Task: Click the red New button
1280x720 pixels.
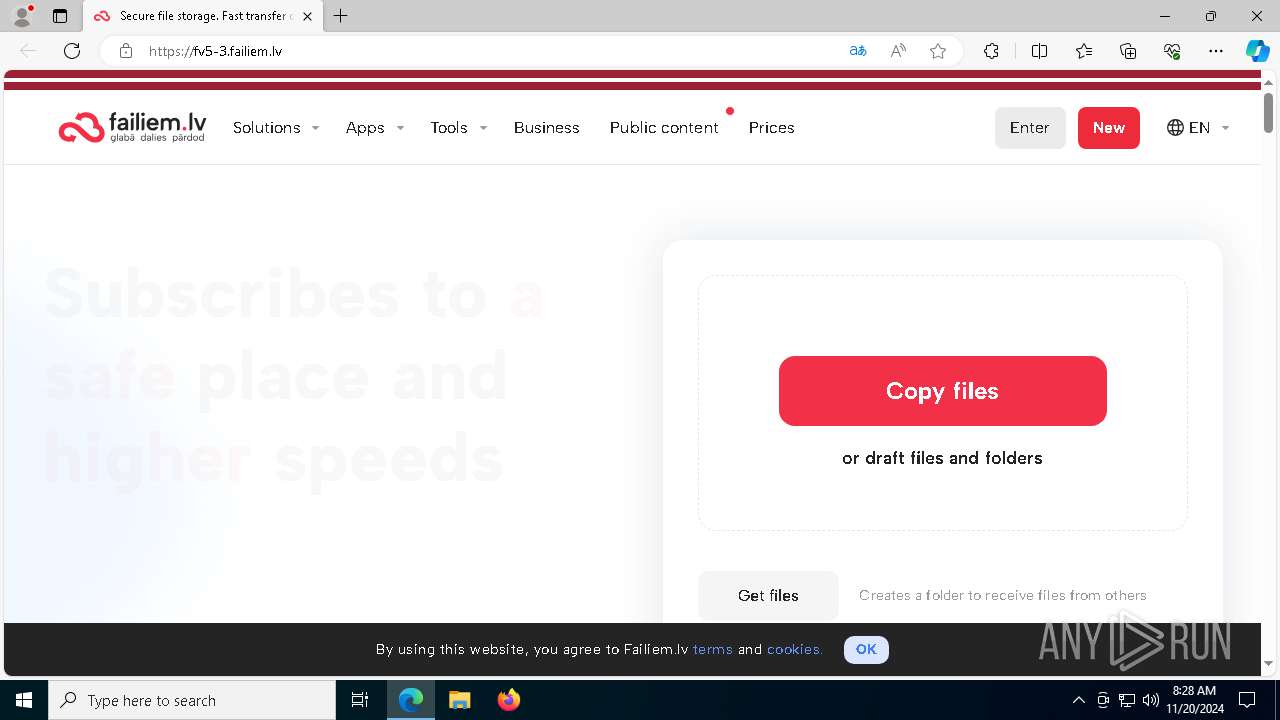Action: point(1109,128)
